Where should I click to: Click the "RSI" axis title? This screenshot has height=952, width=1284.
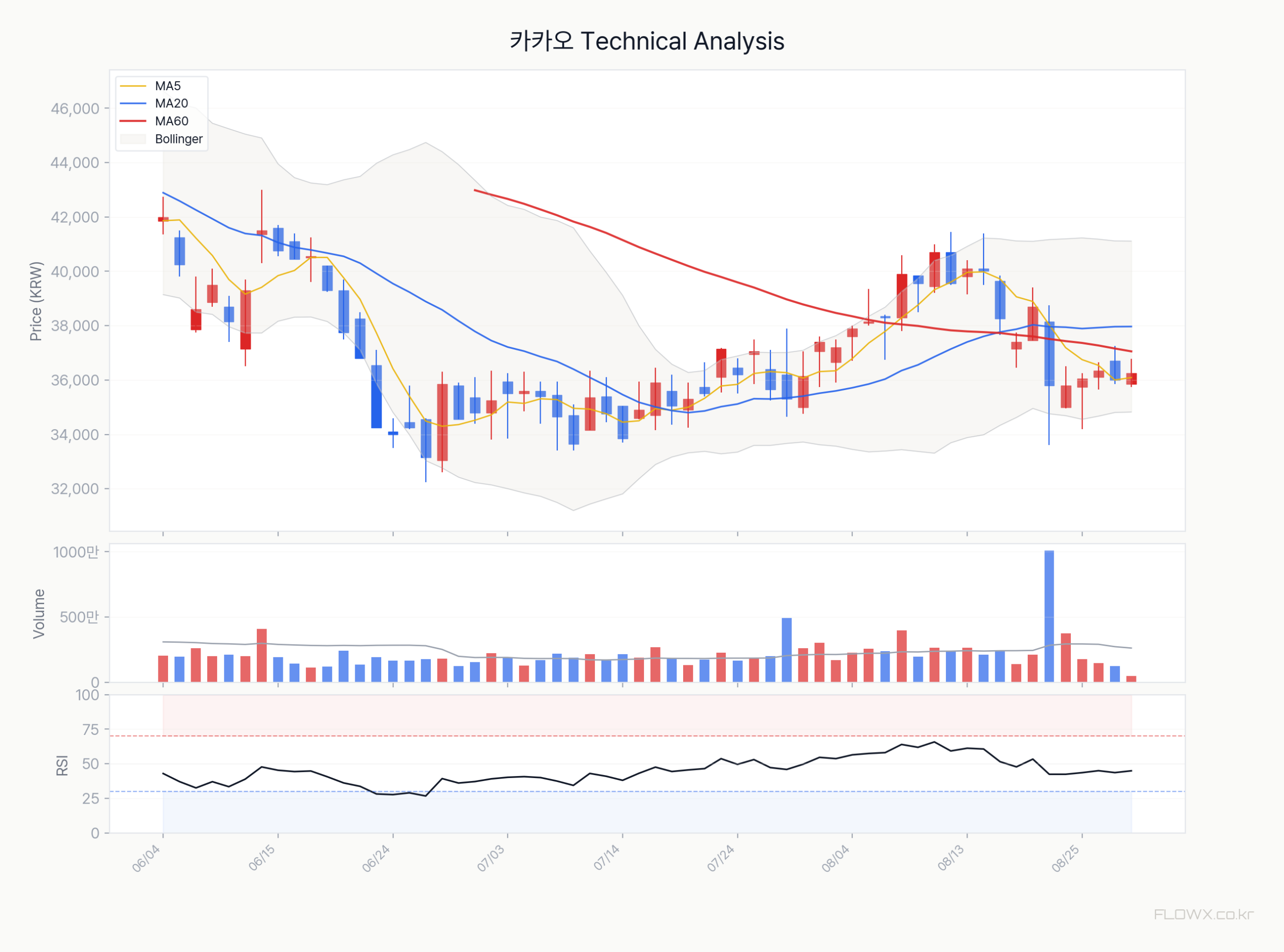coord(62,766)
